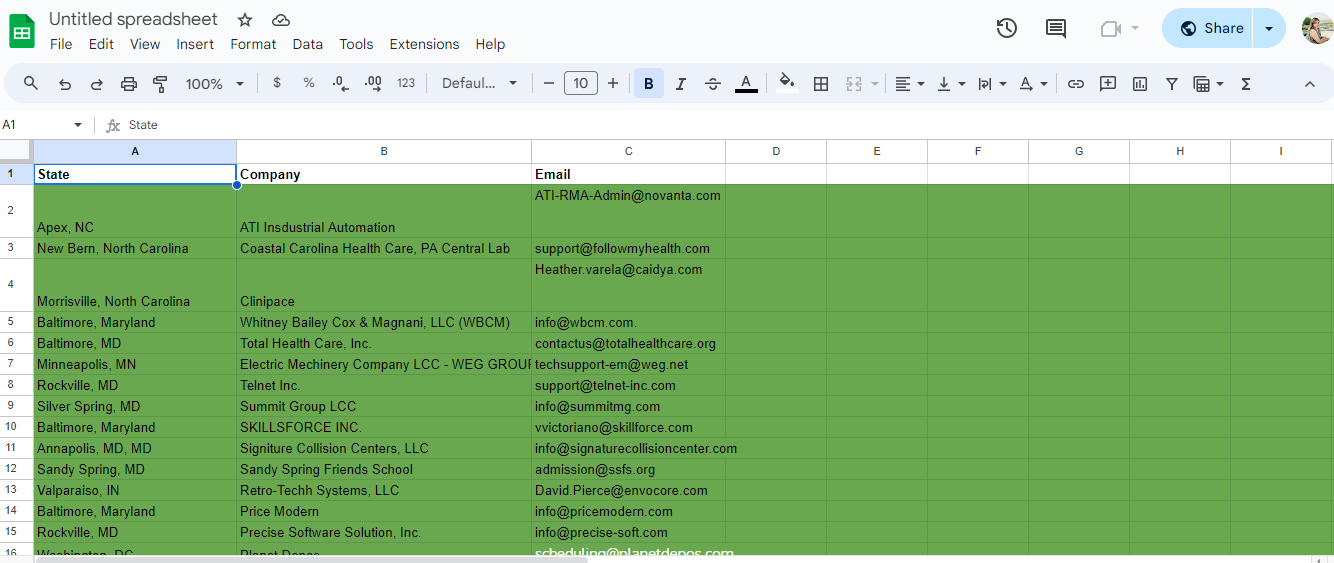
Task: Open the Extensions menu
Action: pos(424,44)
